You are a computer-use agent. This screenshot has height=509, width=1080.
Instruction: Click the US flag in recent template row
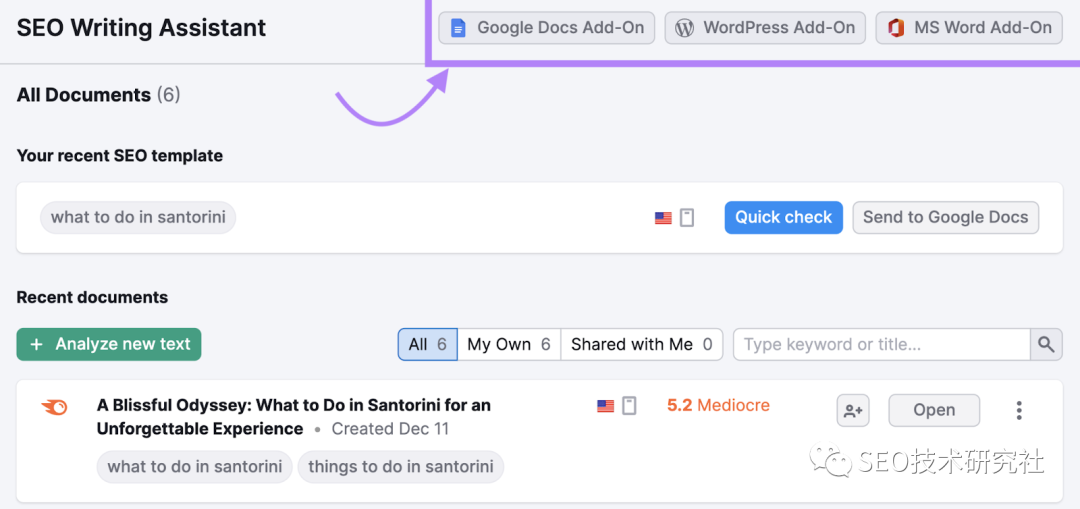click(663, 218)
